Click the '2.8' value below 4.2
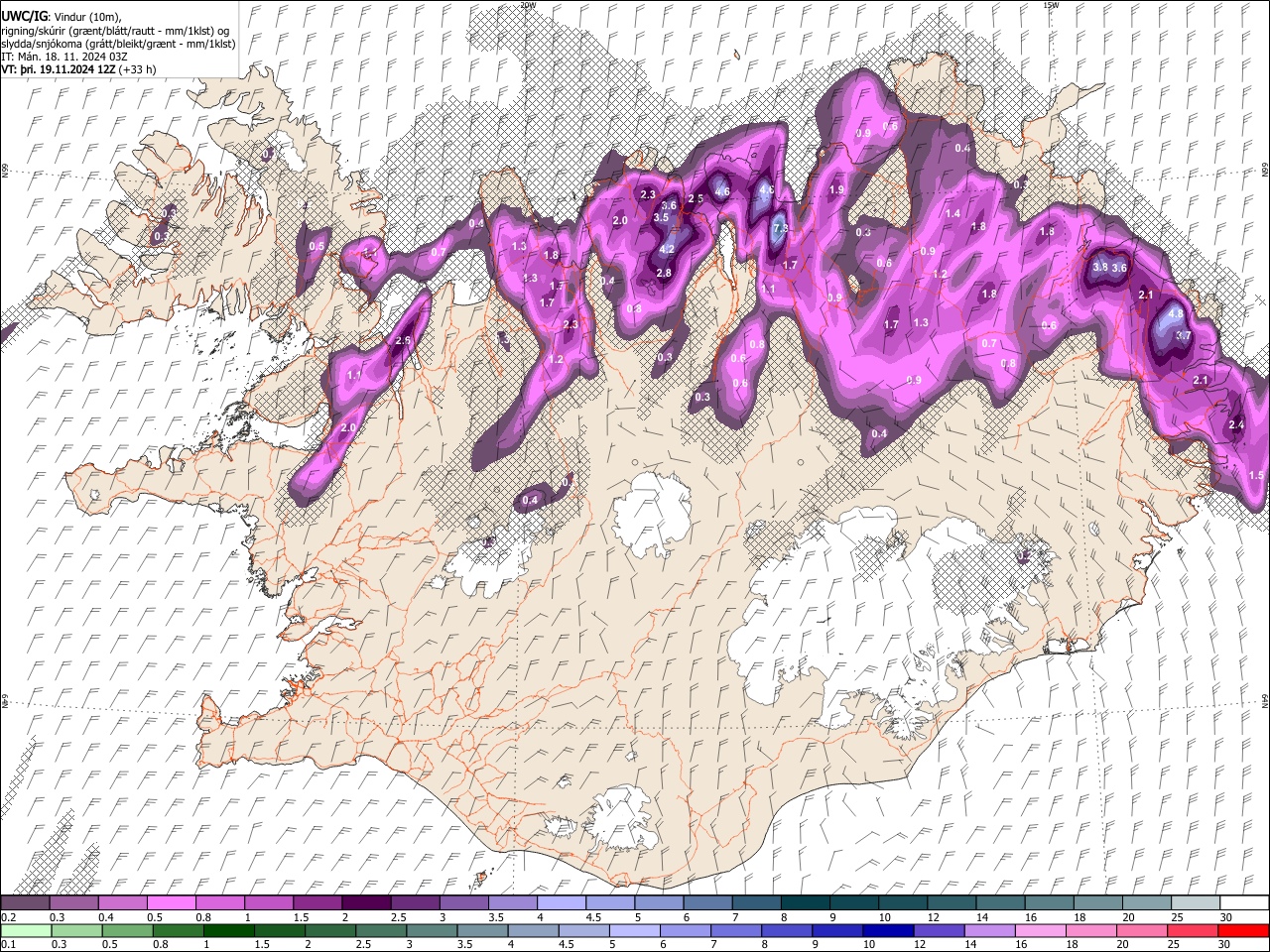 664,273
